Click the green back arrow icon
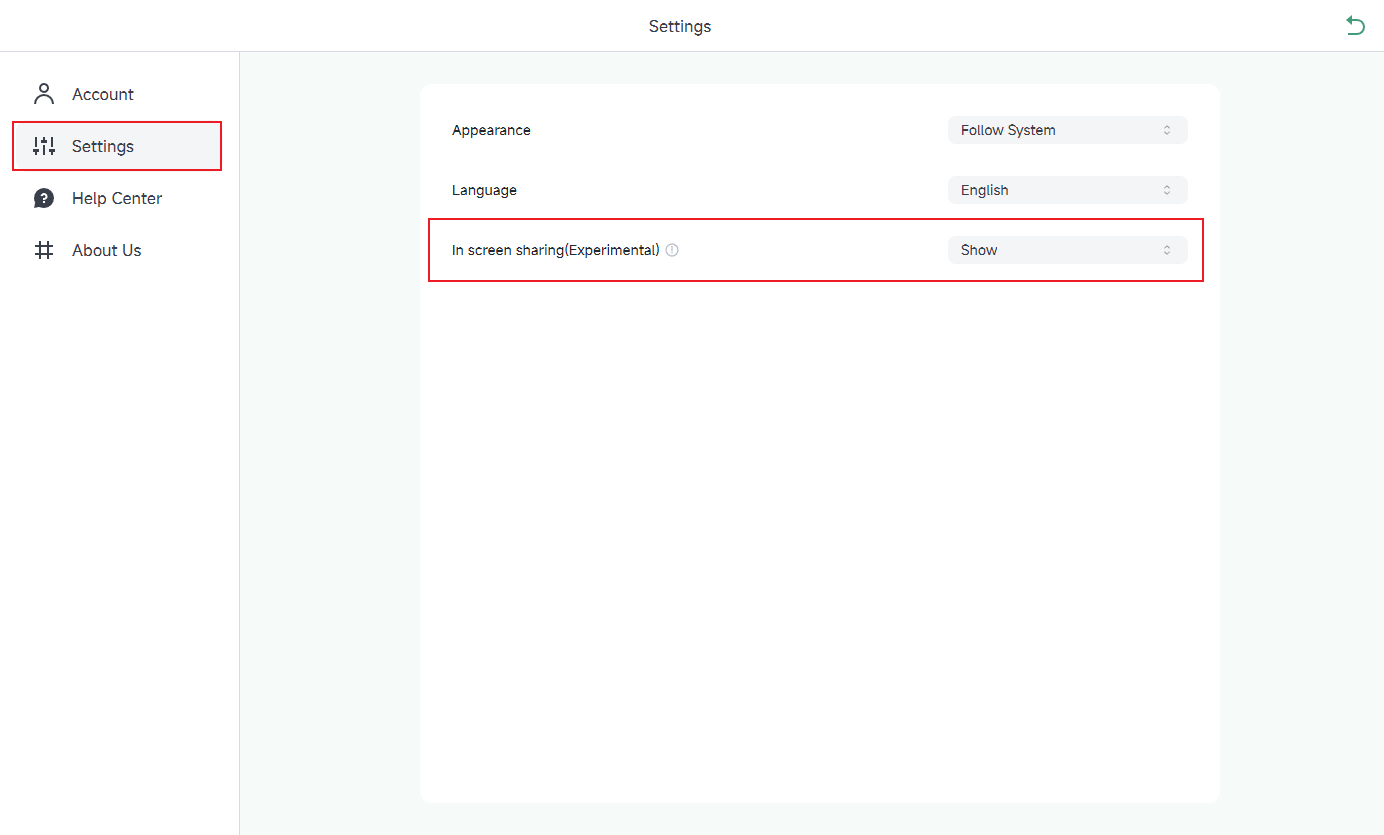The image size is (1384, 835). coord(1356,25)
